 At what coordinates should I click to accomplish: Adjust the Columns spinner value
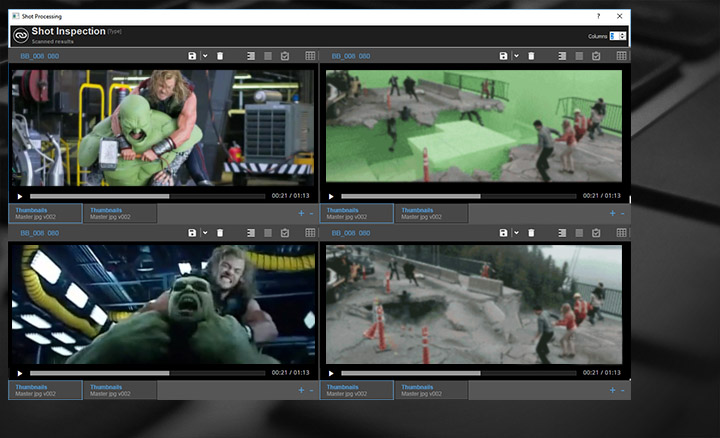pos(617,36)
